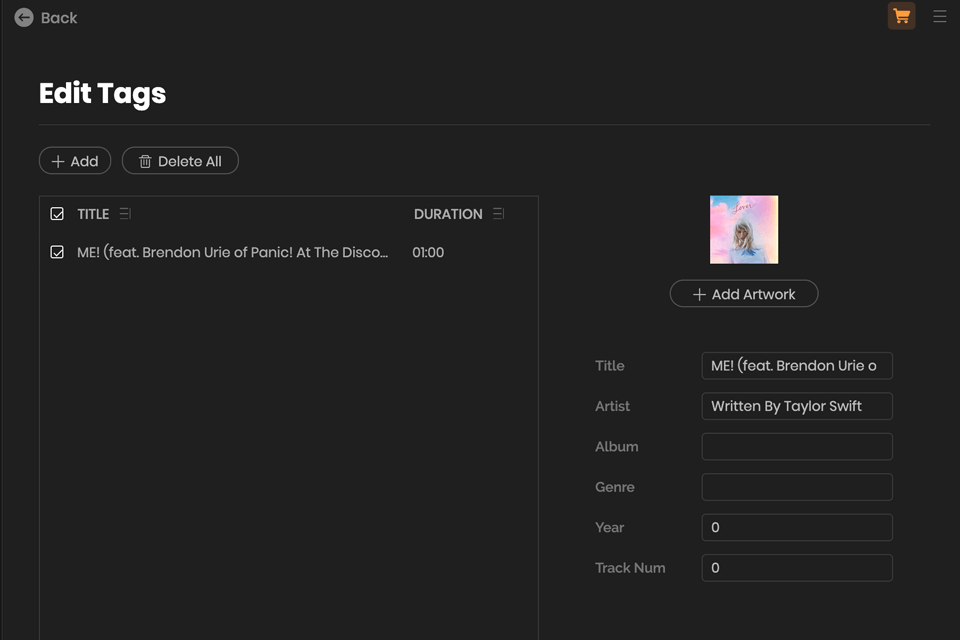
Task: Click the trash icon on Delete All
Action: coord(145,161)
